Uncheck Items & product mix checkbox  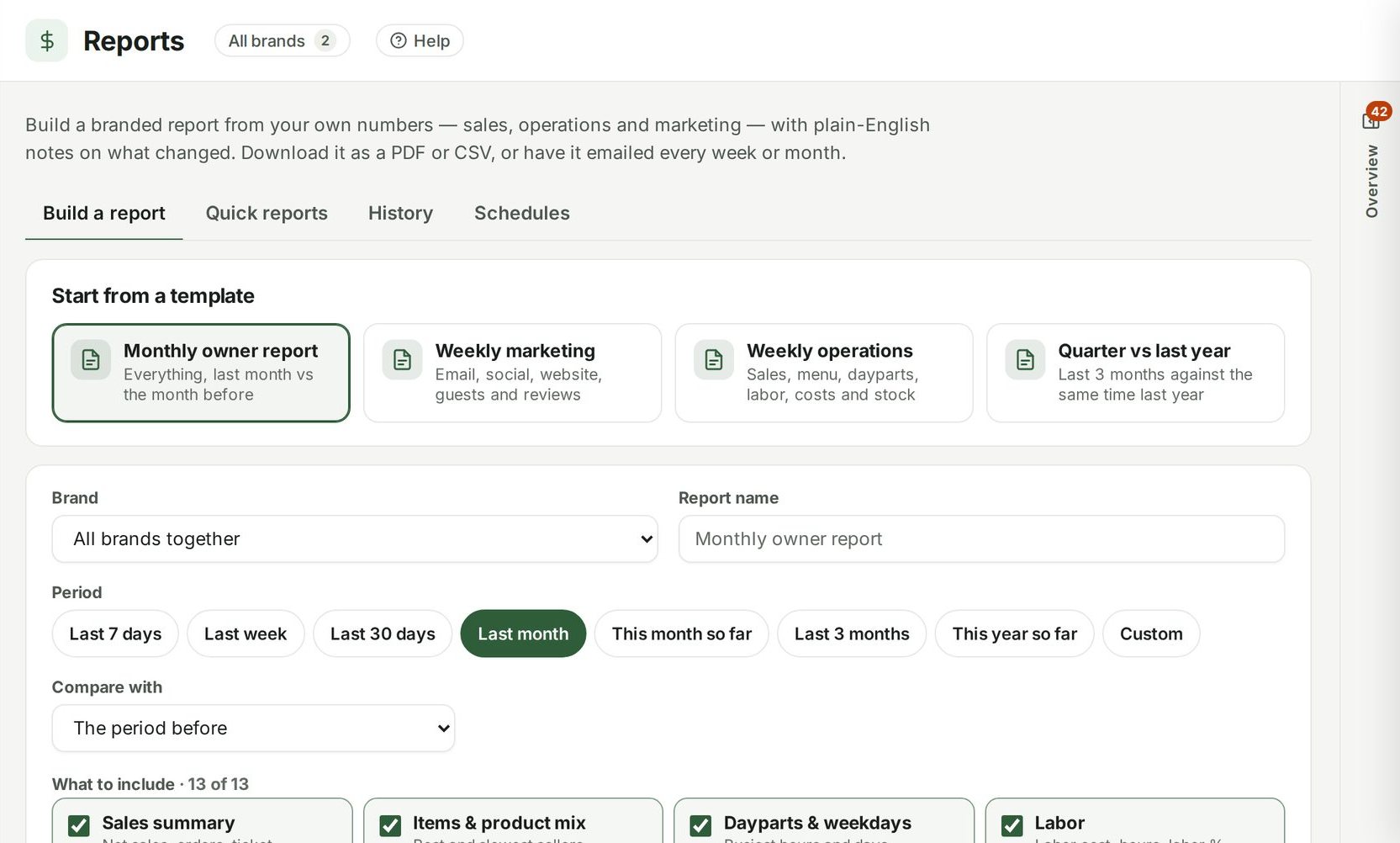click(390, 825)
